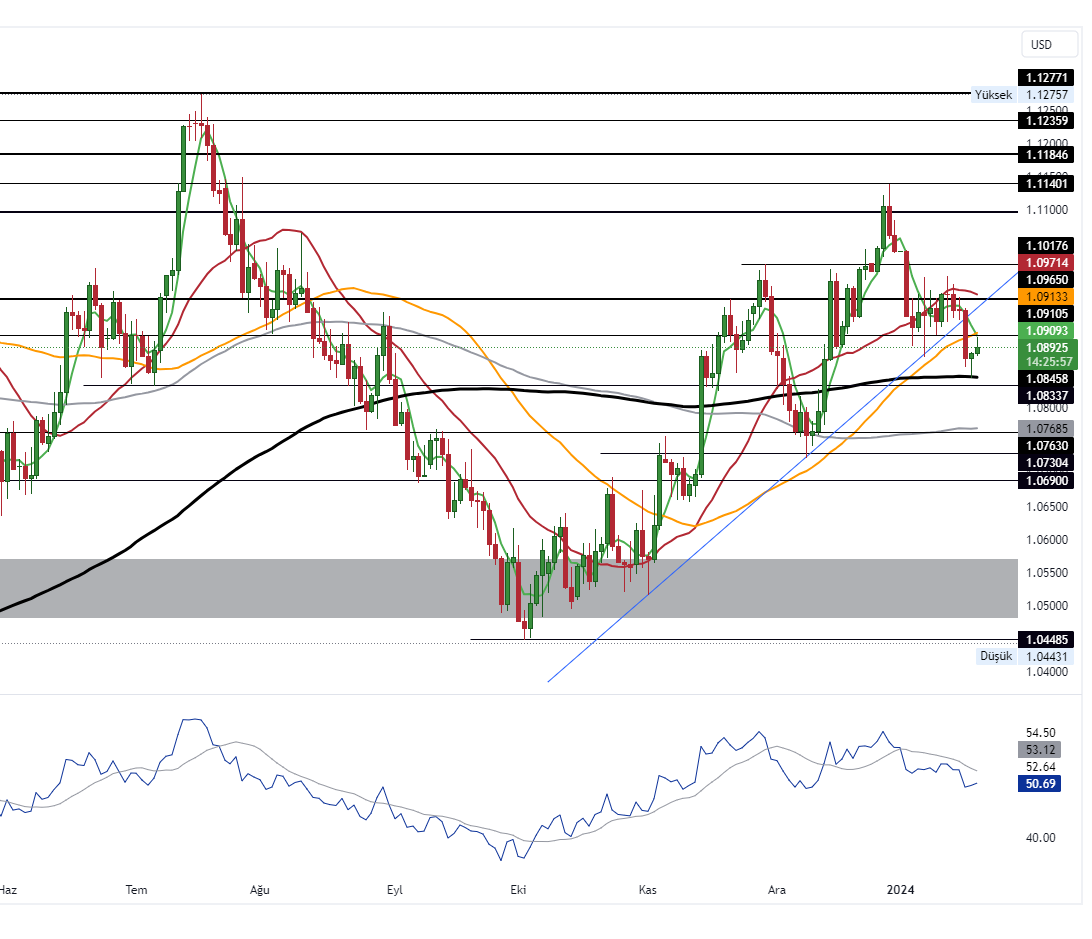The width and height of the screenshot is (1092, 939).
Task: Select the 1.12771 price level label
Action: pyautogui.click(x=1046, y=78)
